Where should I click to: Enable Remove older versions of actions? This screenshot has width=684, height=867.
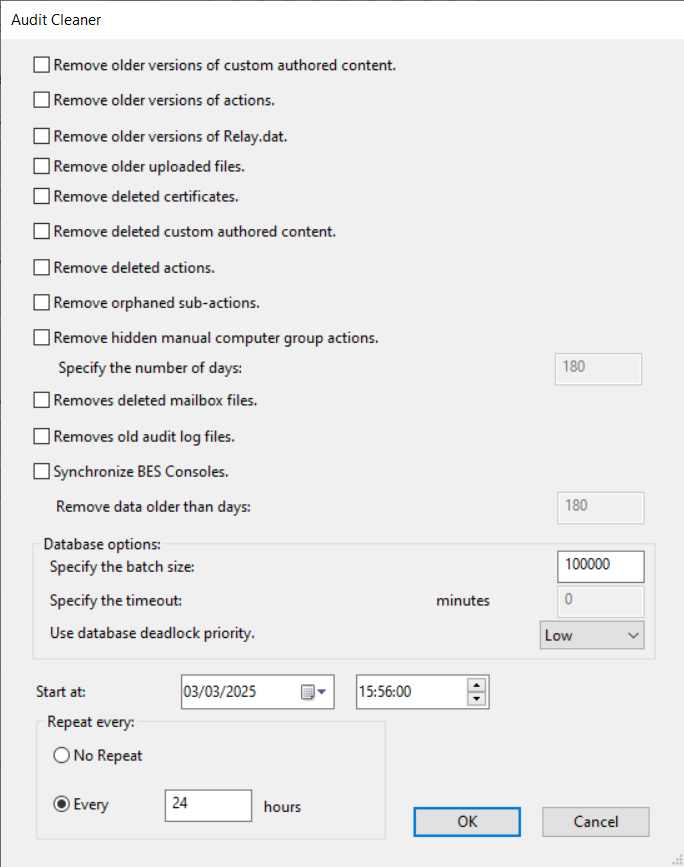click(41, 100)
